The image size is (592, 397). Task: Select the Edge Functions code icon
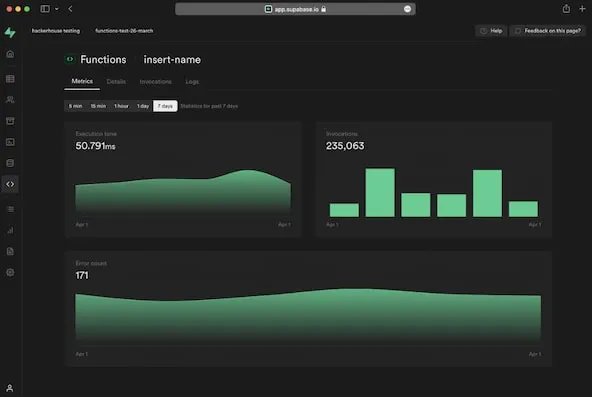(x=10, y=184)
